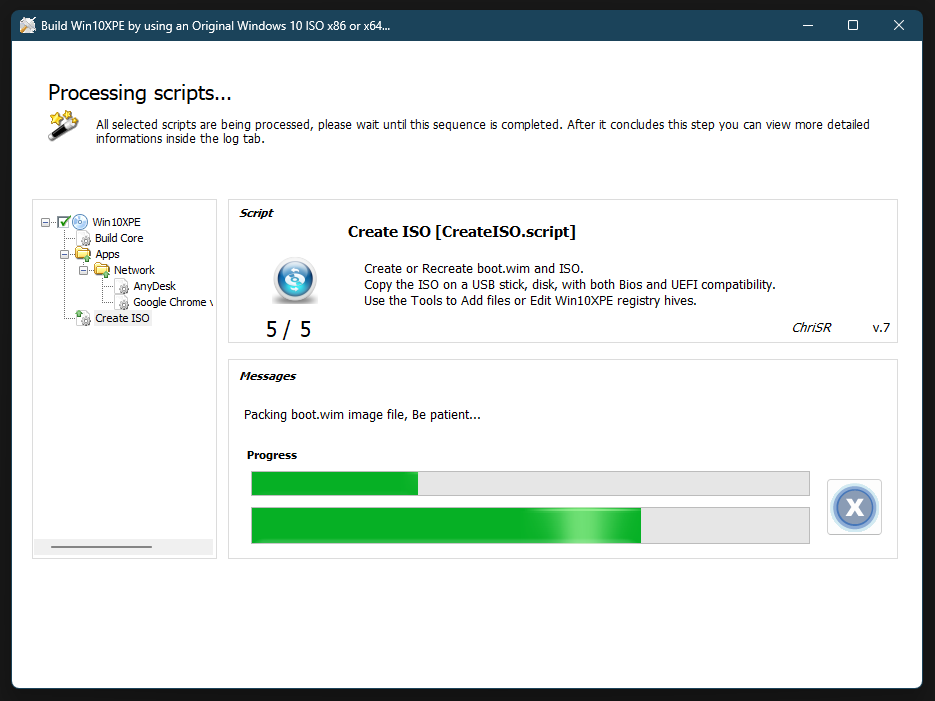Click the Create ISO script refresh disc icon
This screenshot has height=701, width=935.
295,280
